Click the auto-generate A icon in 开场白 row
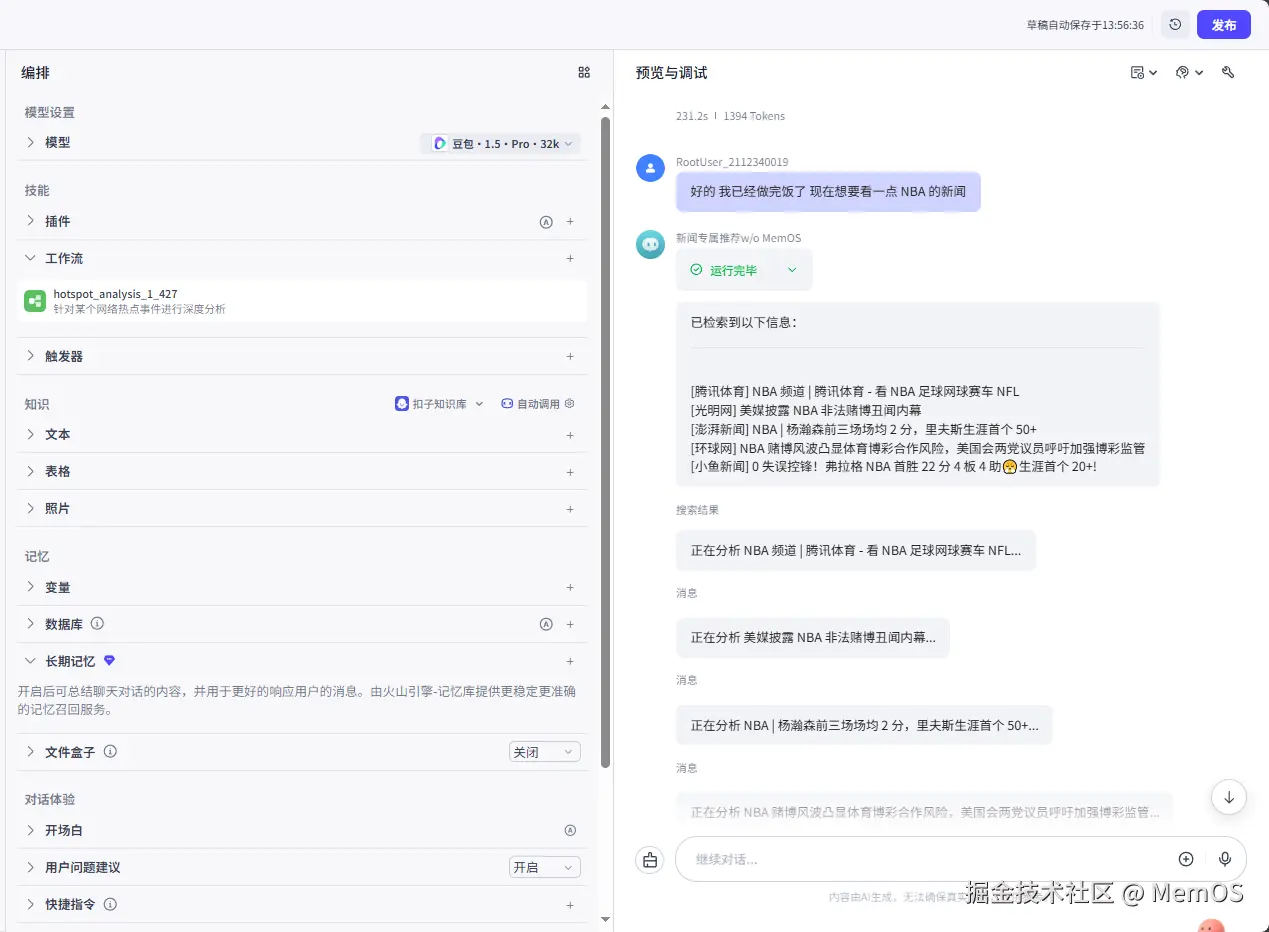Viewport: 1269px width, 932px height. tap(570, 830)
